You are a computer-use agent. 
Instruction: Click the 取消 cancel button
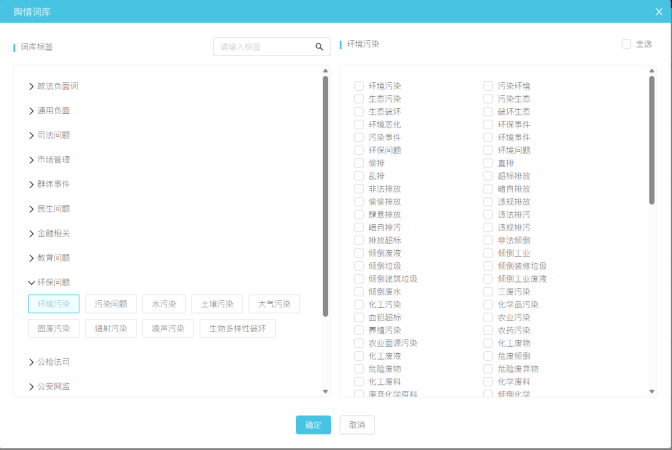pyautogui.click(x=357, y=424)
